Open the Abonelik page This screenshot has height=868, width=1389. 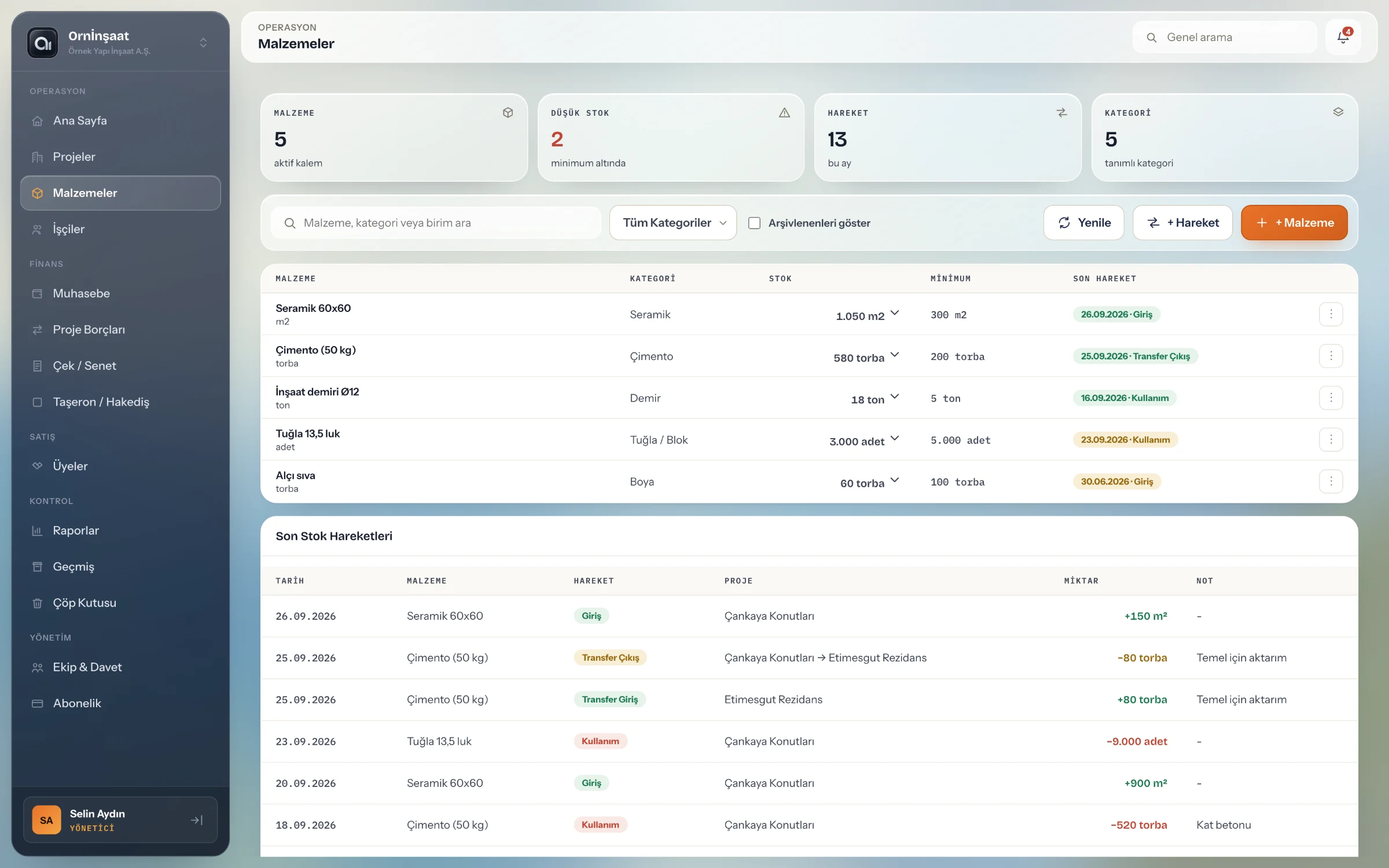coord(120,703)
